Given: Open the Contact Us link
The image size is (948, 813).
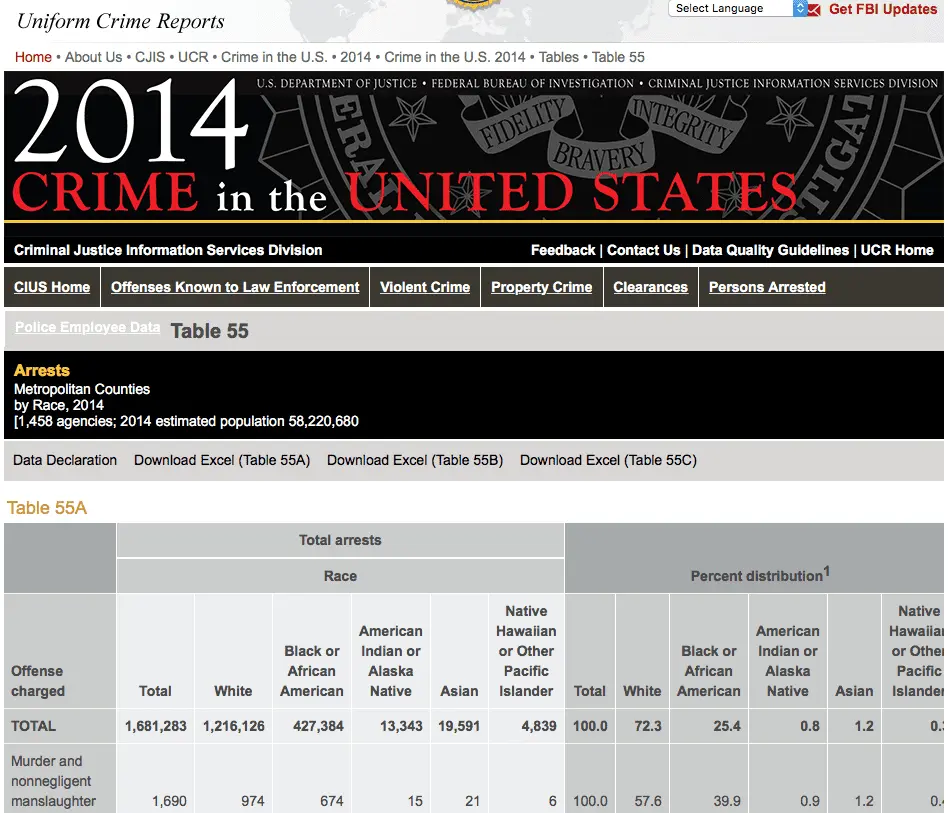Looking at the screenshot, I should (x=643, y=250).
